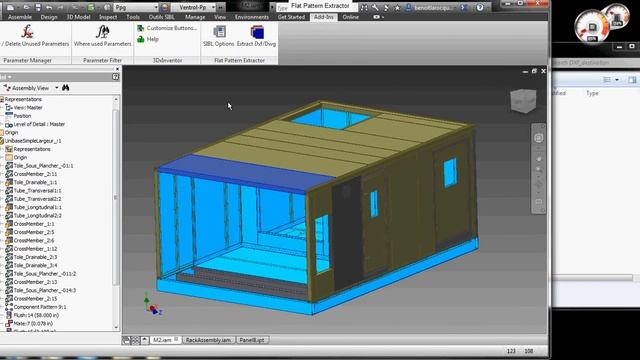
Task: Click the New file icon in quick access toolbar
Action: pyautogui.click(x=11, y=7)
